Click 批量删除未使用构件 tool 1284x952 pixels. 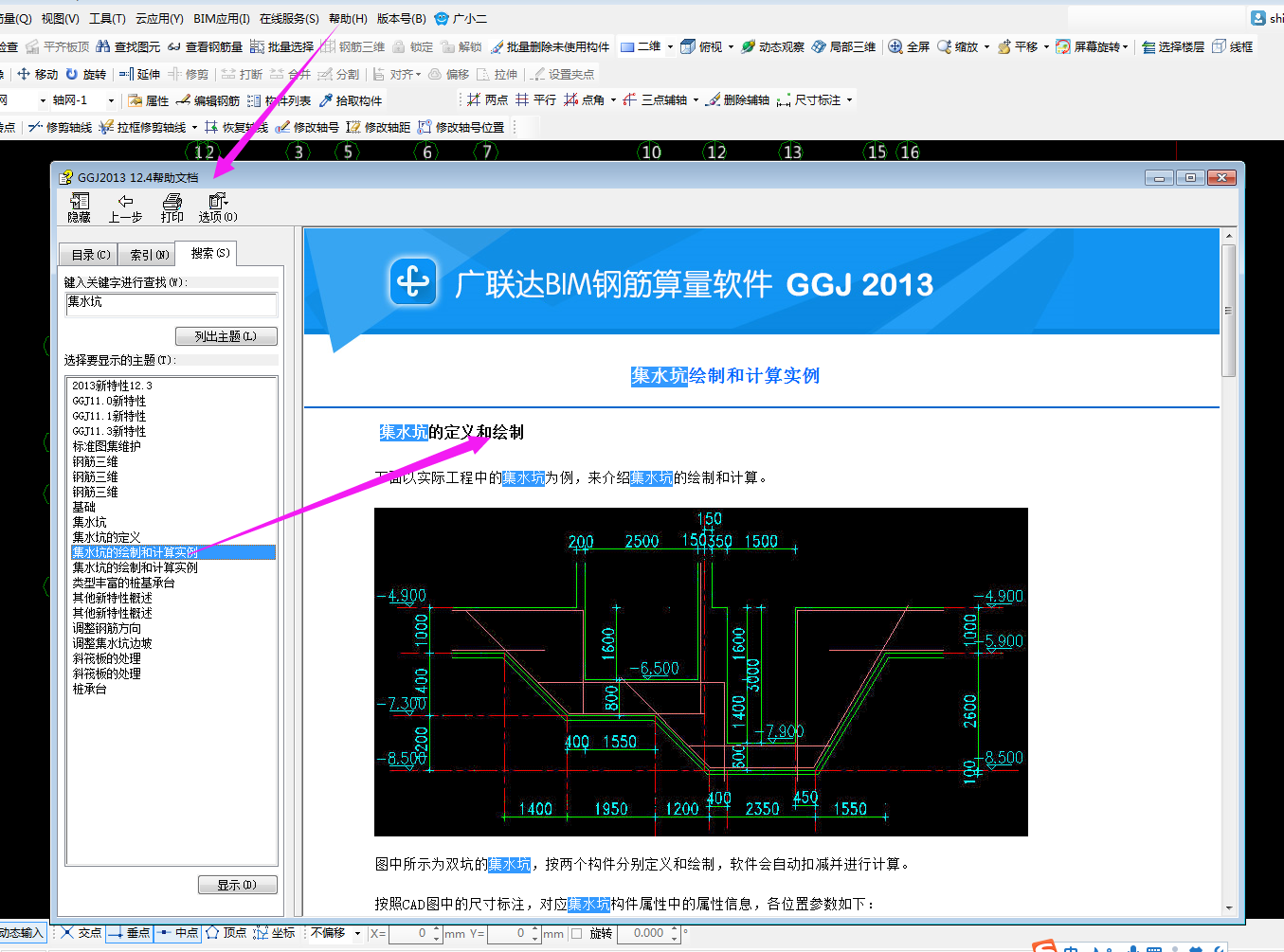coord(550,46)
